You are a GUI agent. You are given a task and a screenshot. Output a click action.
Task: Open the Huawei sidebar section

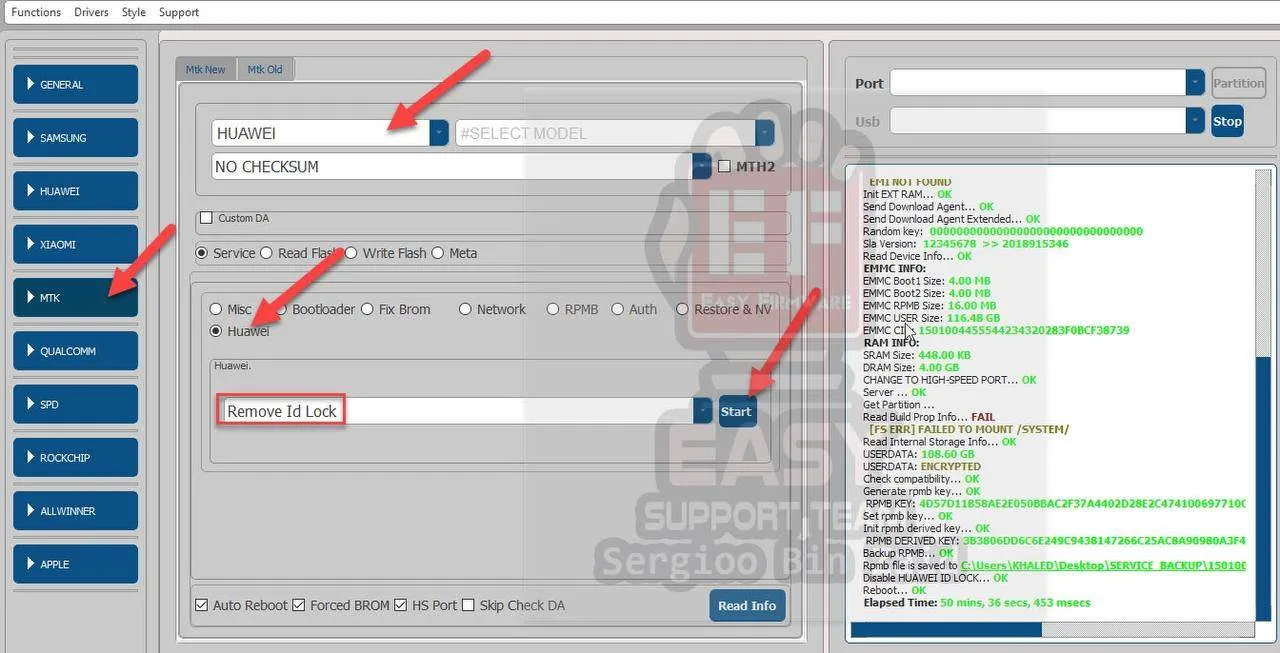(x=75, y=191)
